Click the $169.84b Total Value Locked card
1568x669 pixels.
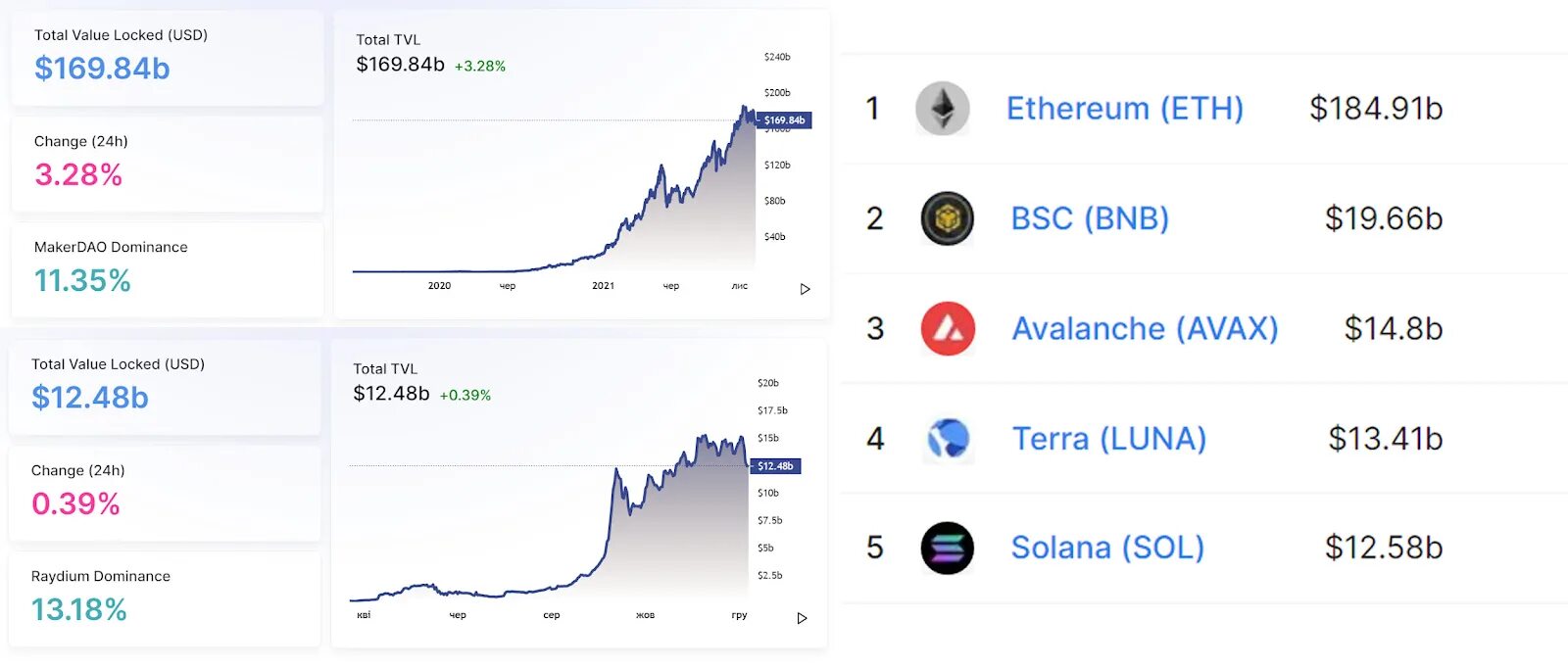167,58
